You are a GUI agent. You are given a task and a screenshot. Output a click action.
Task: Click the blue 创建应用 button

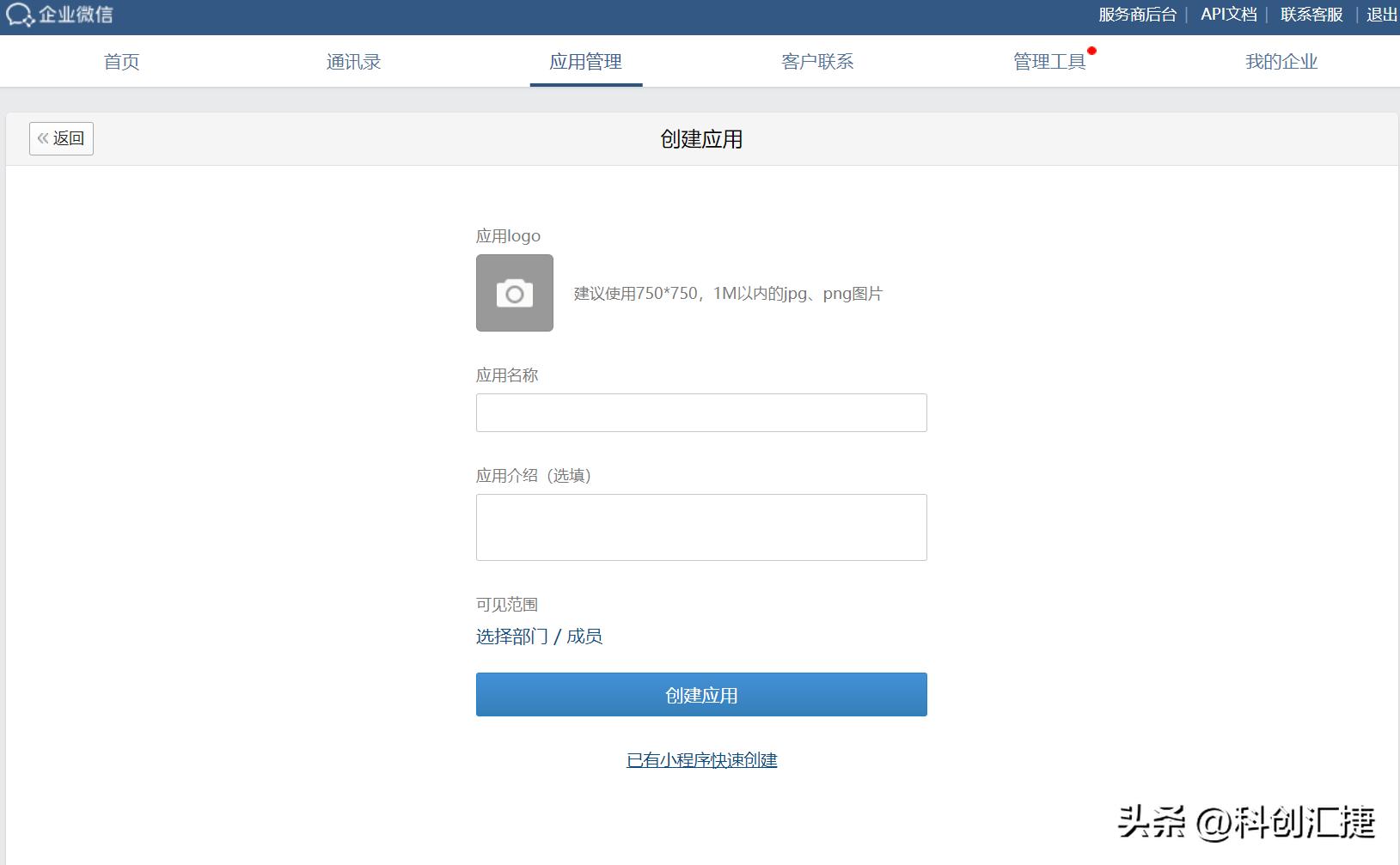(x=701, y=694)
